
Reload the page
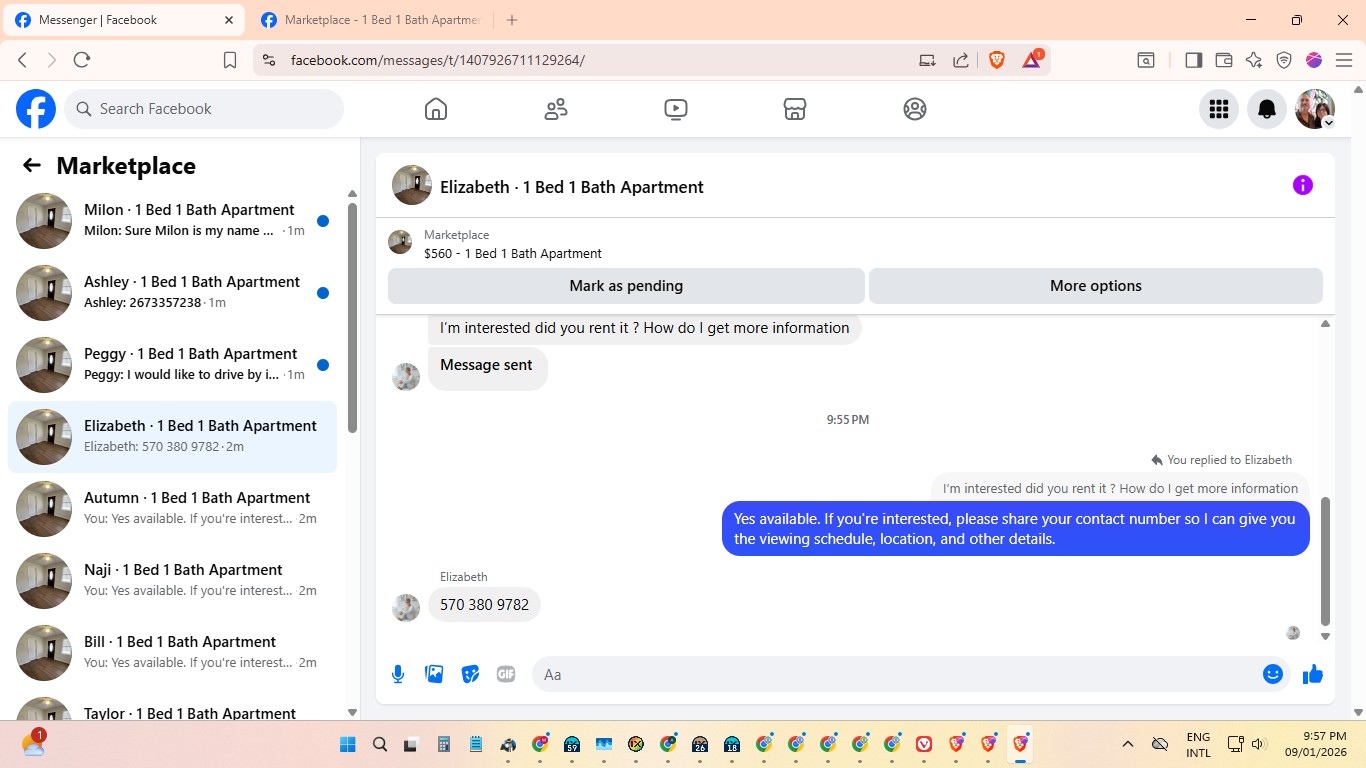(x=82, y=60)
